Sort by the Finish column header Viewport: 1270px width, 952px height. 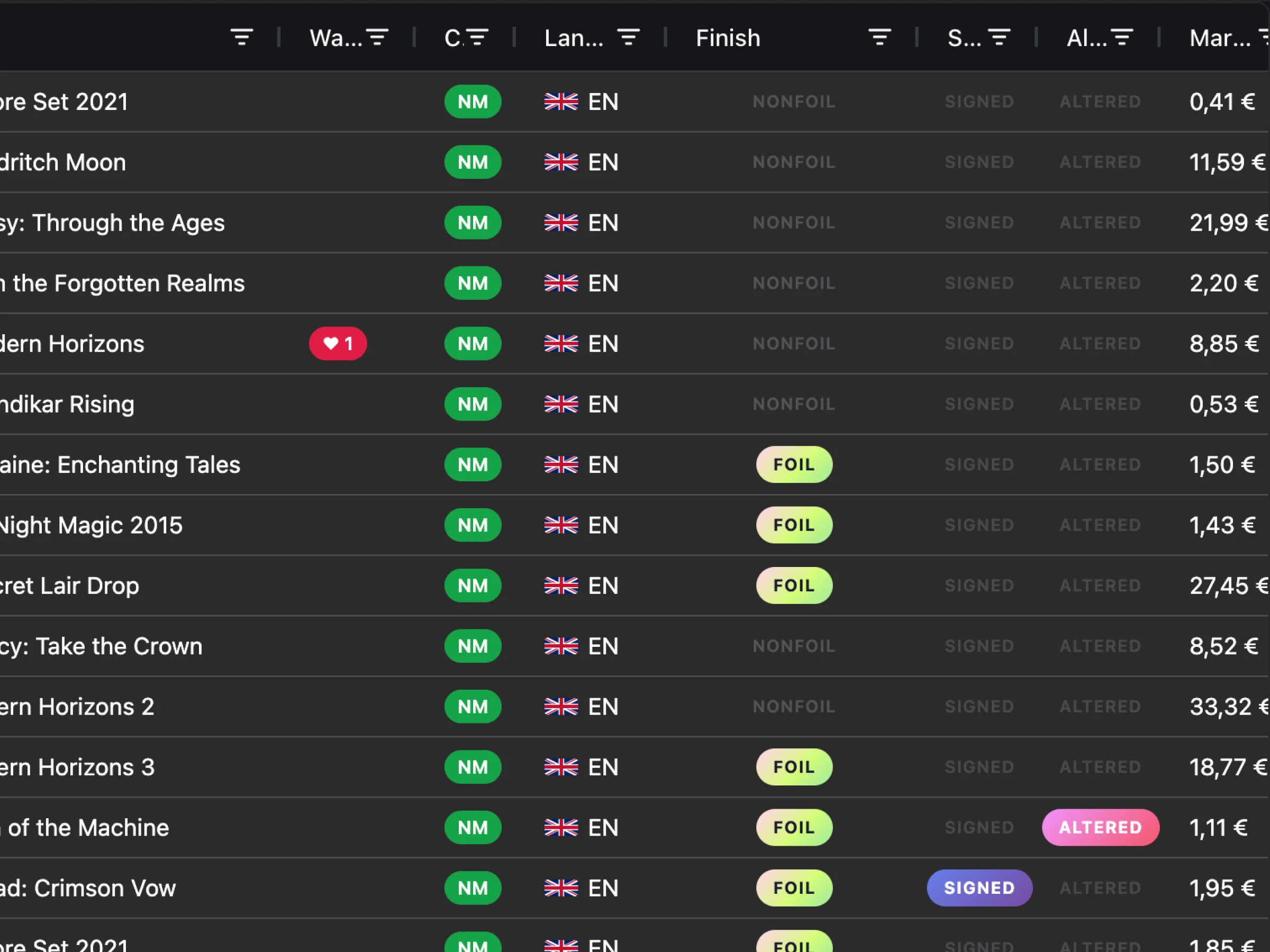point(728,38)
